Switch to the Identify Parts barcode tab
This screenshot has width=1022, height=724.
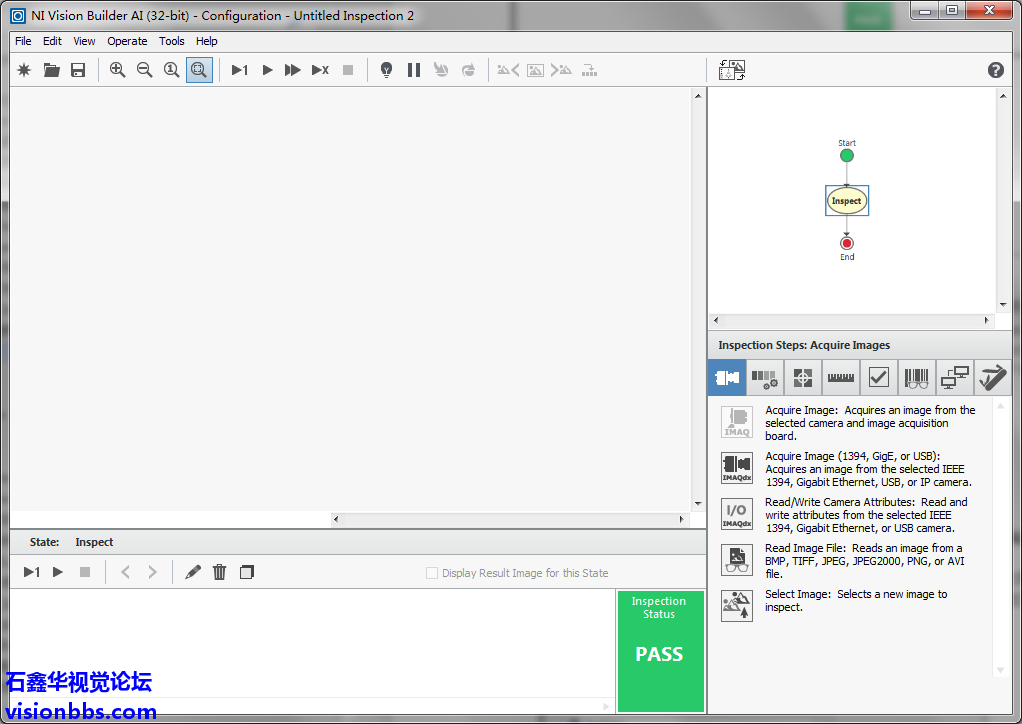click(916, 378)
